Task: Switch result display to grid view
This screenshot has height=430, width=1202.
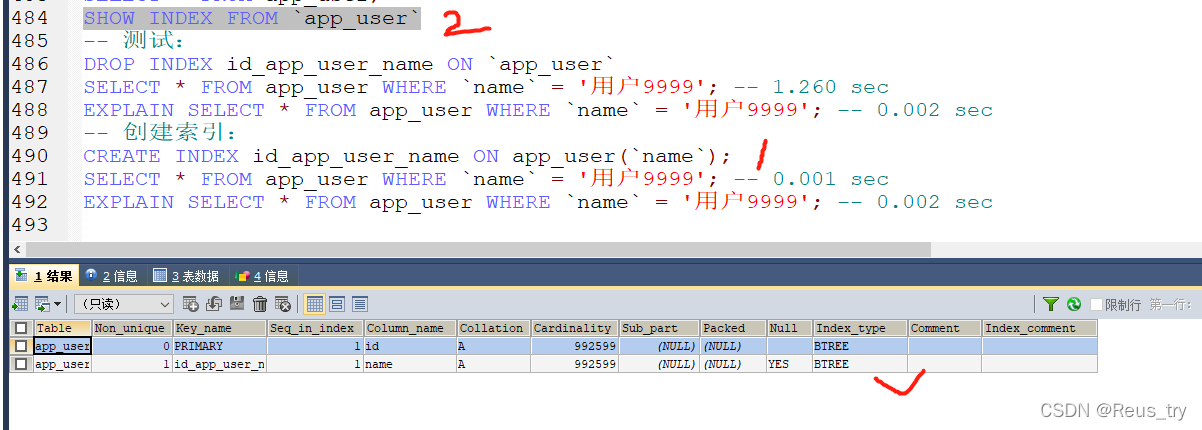Action: click(x=314, y=304)
